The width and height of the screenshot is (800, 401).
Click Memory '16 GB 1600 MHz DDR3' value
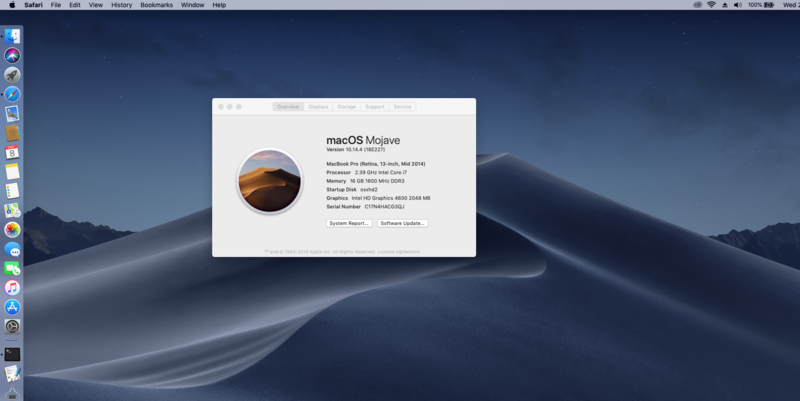377,181
